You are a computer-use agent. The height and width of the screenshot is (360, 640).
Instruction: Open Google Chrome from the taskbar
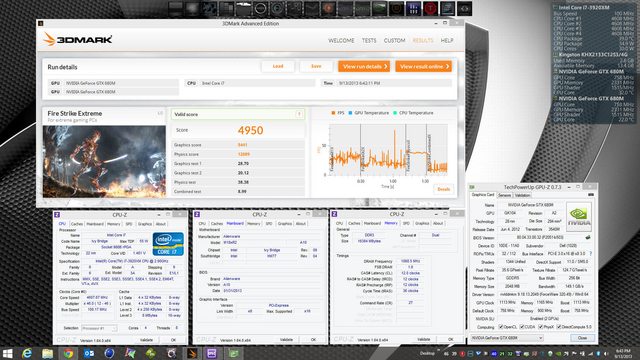[x=68, y=353]
